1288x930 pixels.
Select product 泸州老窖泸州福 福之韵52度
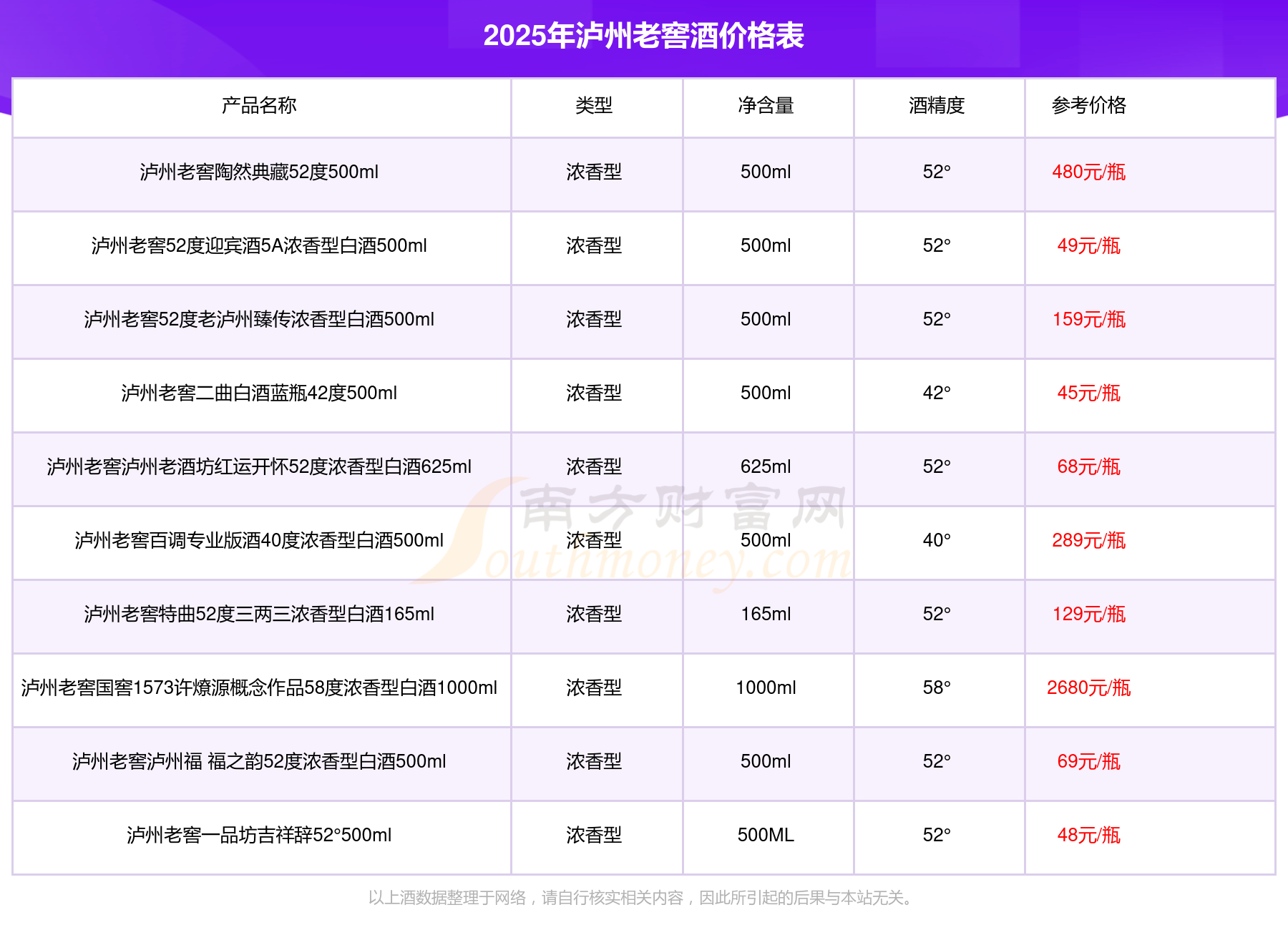(x=259, y=761)
